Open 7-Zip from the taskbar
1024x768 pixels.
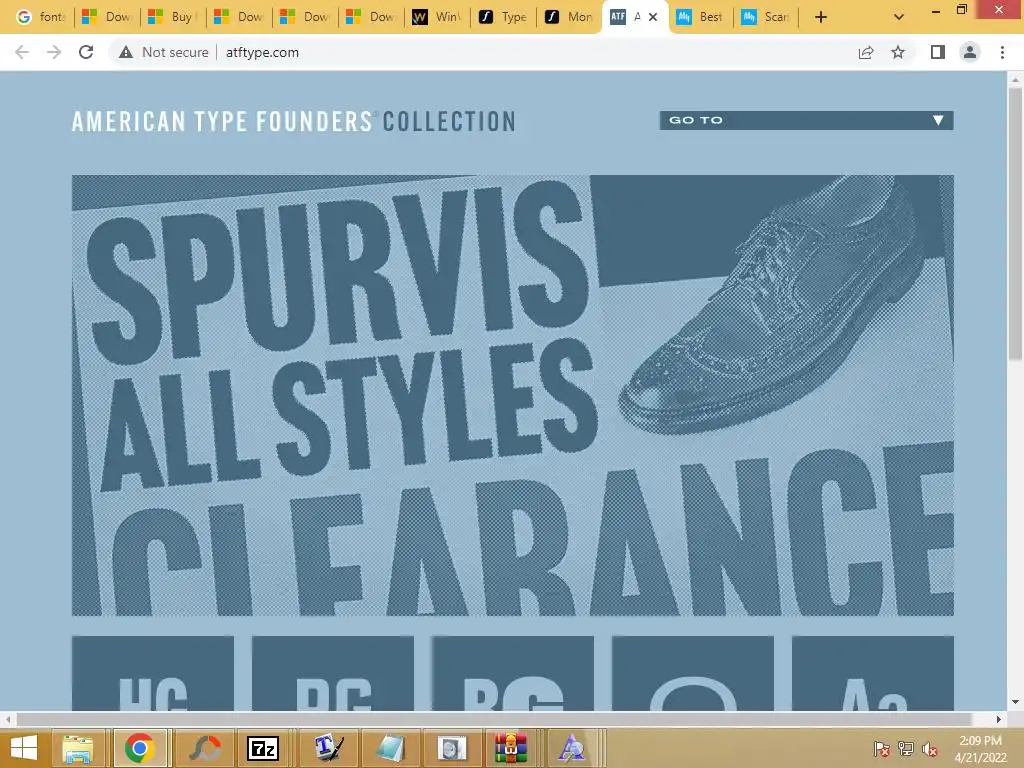coord(263,748)
